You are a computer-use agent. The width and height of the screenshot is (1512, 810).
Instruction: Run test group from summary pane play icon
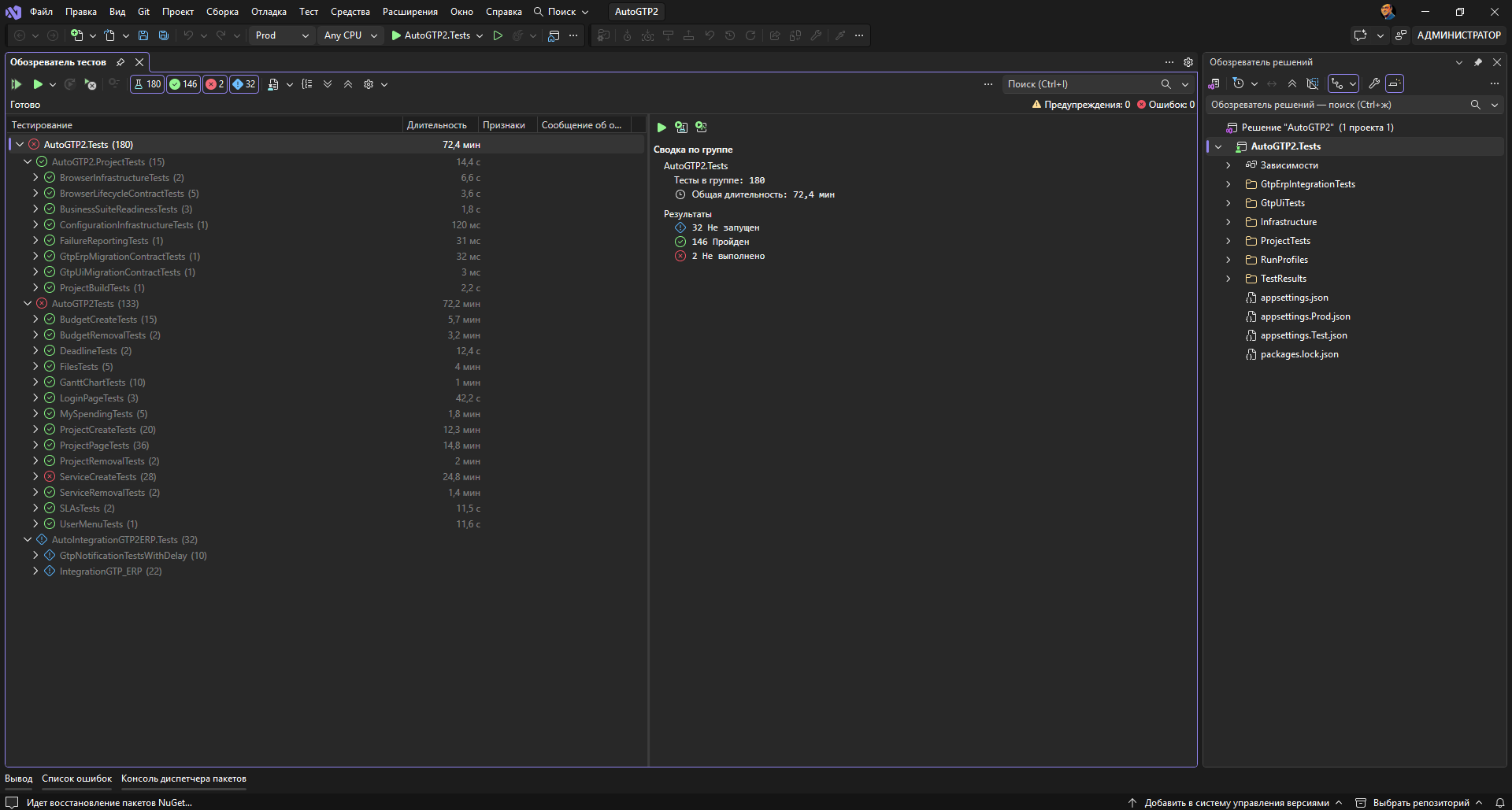pos(661,127)
